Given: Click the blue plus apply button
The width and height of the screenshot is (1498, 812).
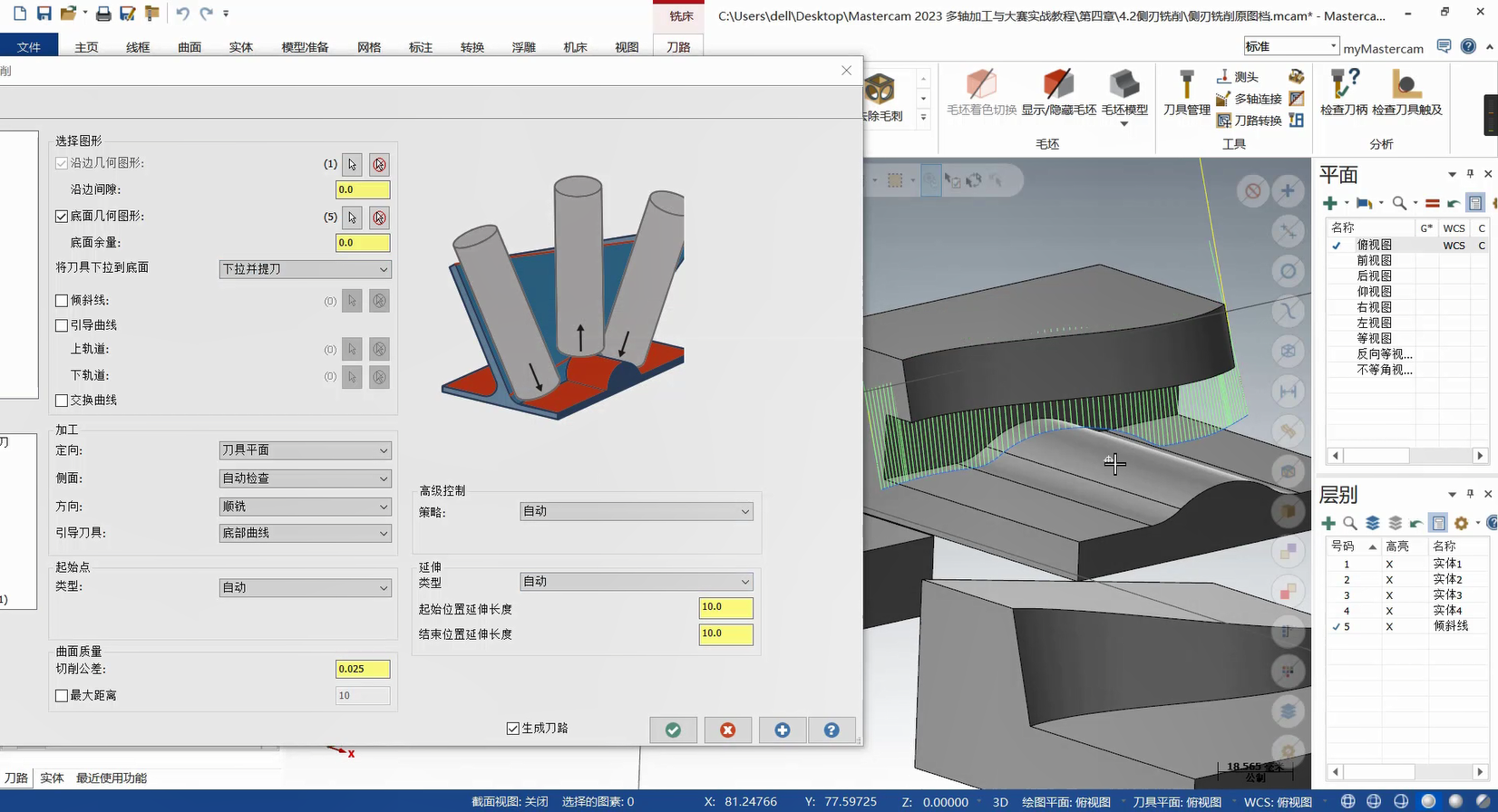Looking at the screenshot, I should [x=782, y=730].
